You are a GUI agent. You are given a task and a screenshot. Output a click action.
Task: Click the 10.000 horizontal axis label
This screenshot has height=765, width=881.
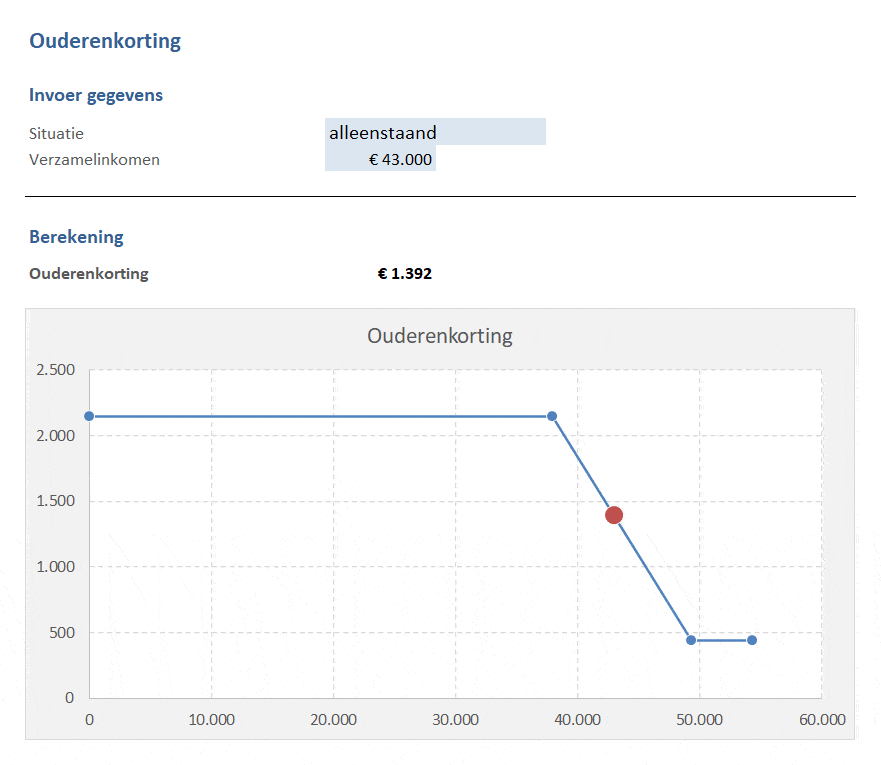pyautogui.click(x=211, y=719)
